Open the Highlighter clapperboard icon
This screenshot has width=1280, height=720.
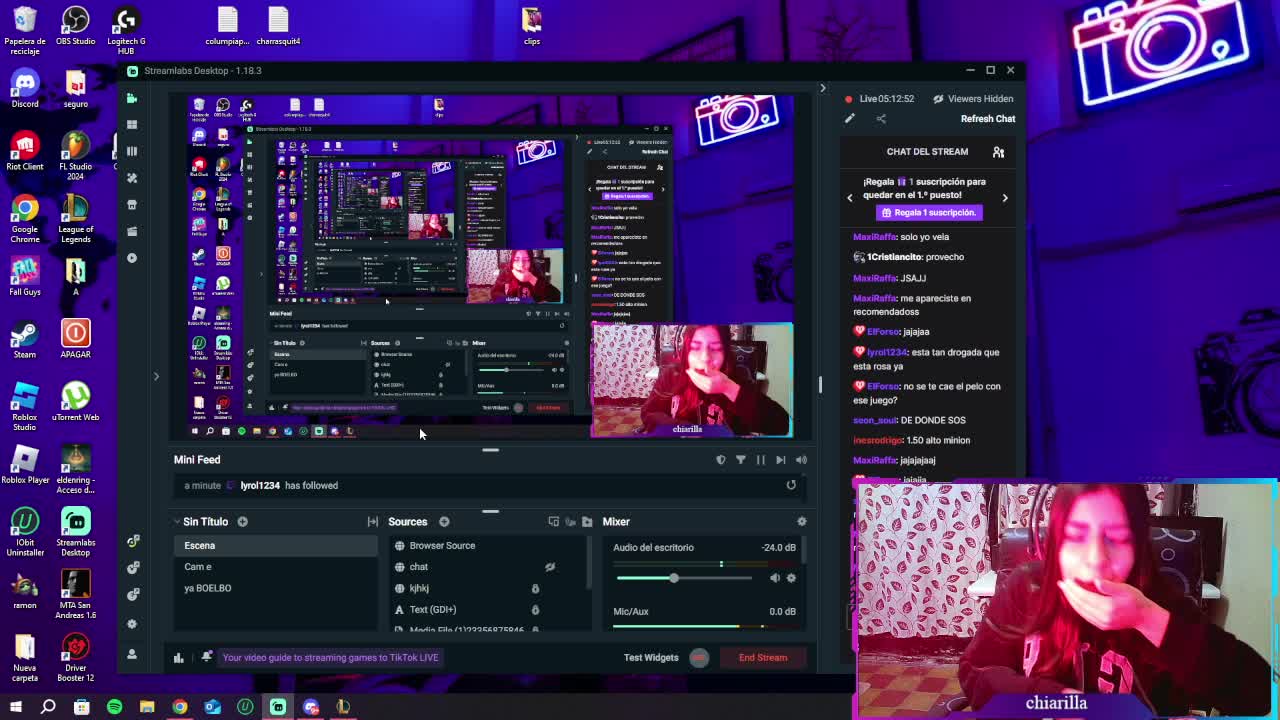132,231
